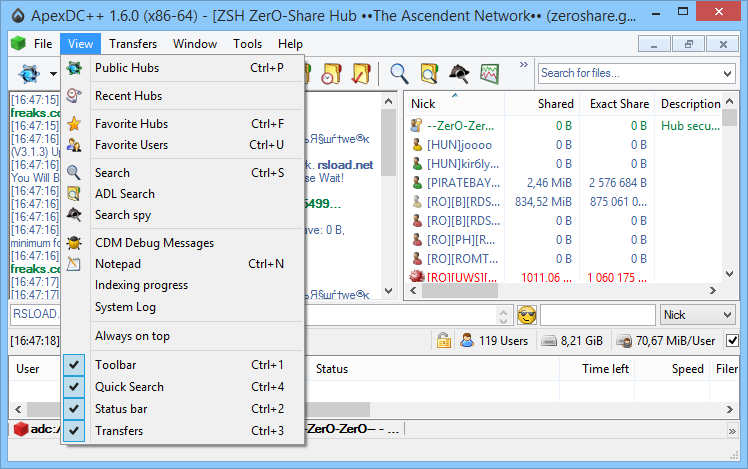748x469 pixels.
Task: Click the Notepad icon in menu
Action: 74,264
